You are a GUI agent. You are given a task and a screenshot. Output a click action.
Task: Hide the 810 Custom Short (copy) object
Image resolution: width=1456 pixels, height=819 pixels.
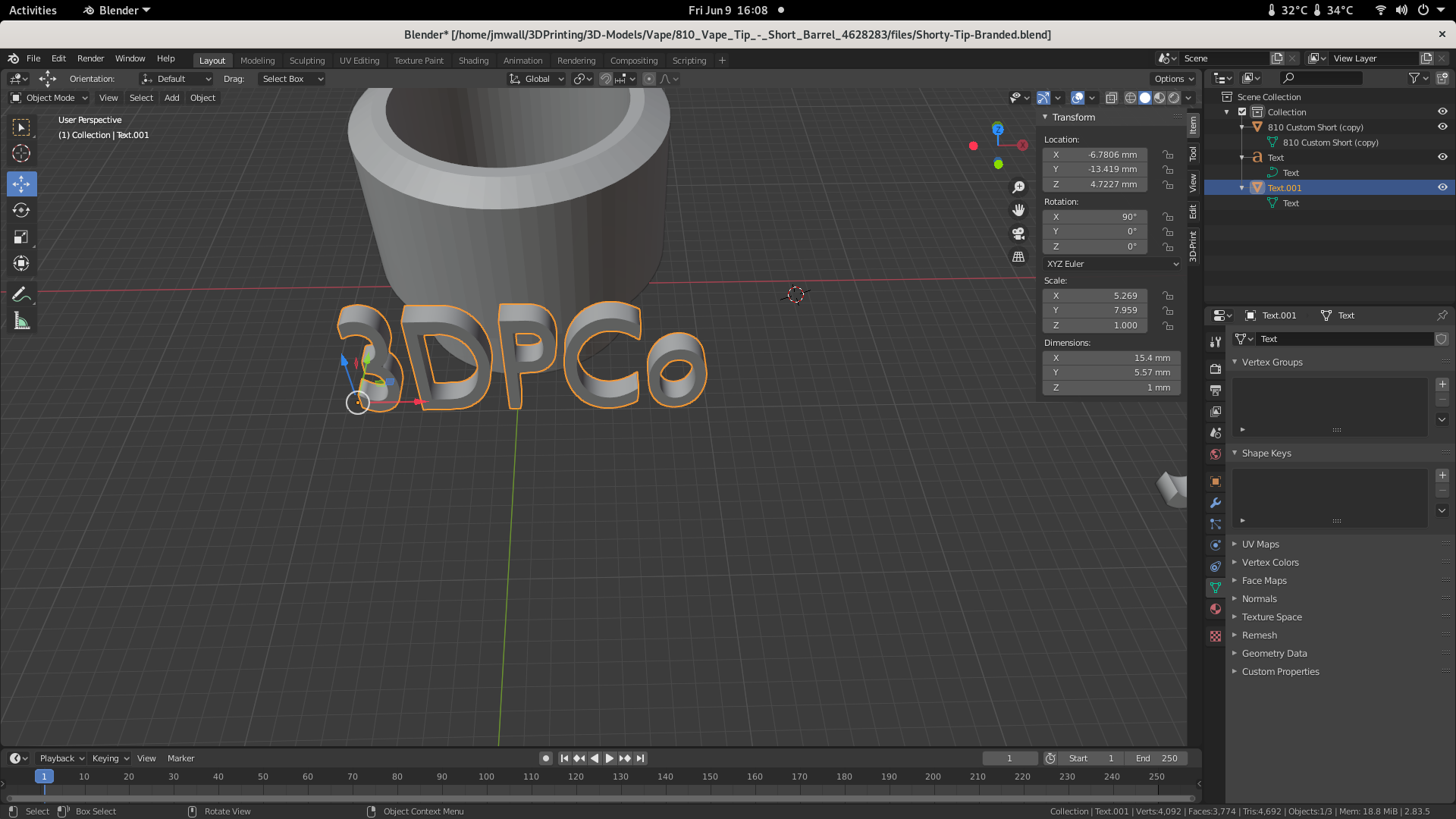(1442, 127)
